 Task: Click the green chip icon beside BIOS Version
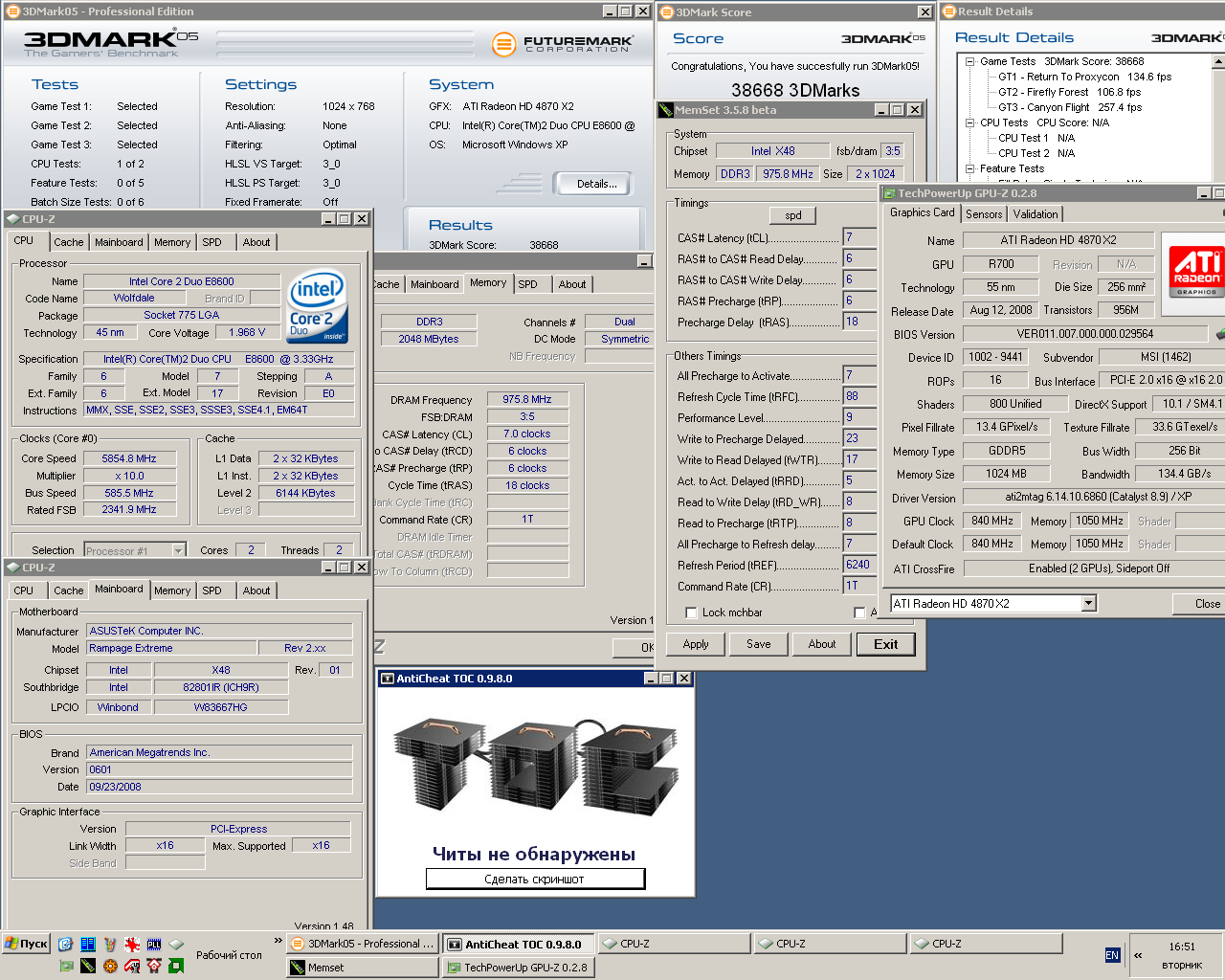click(x=1219, y=334)
